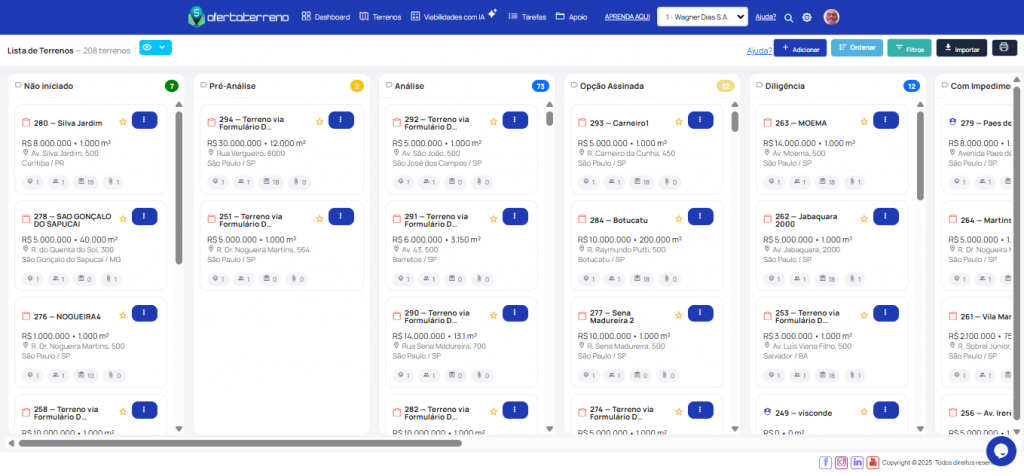
Task: Expand the view mode dropdown arrow
Action: [x=163, y=48]
